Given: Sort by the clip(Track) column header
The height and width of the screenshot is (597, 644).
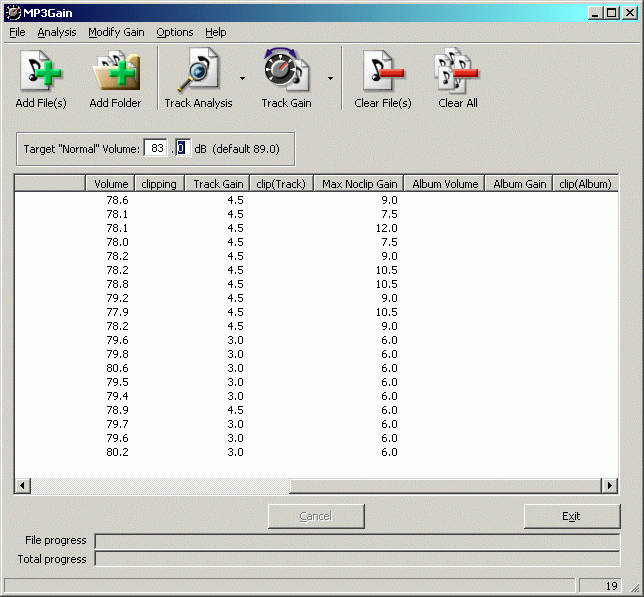Looking at the screenshot, I should point(281,184).
